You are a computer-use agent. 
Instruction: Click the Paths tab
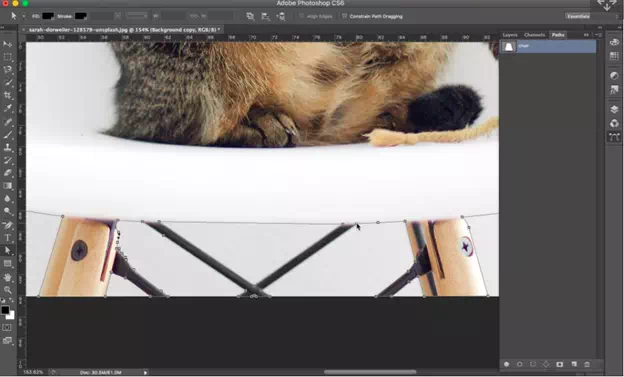click(558, 35)
